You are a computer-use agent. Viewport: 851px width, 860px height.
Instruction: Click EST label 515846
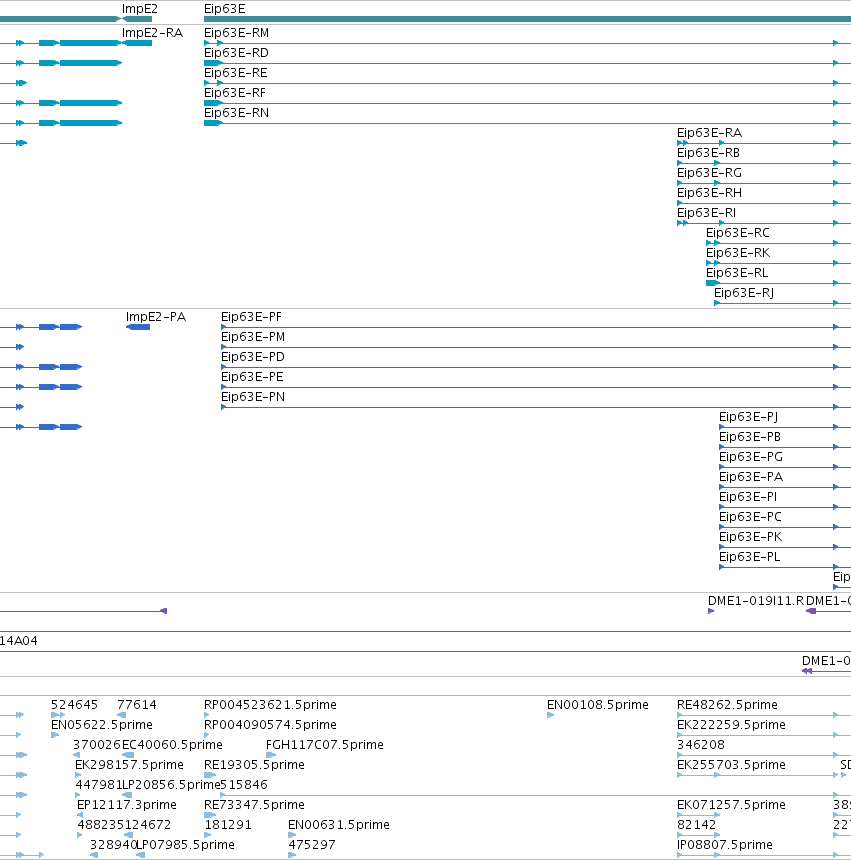coord(244,785)
